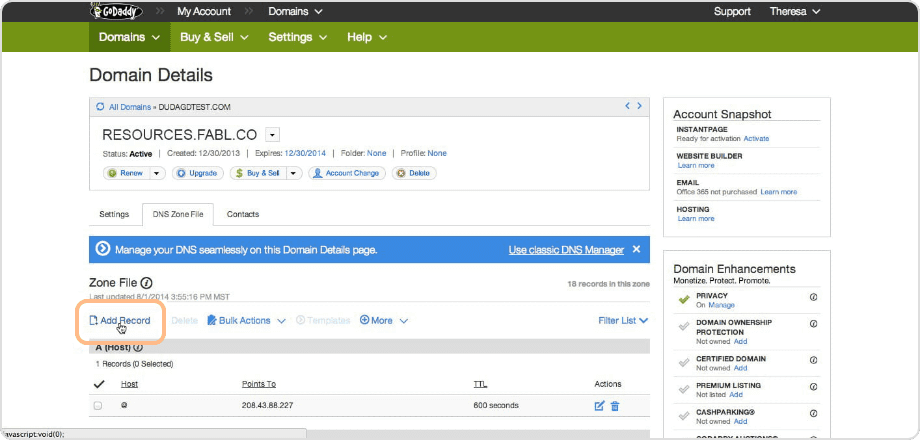
Task: Click Support in the top bar
Action: tap(732, 11)
